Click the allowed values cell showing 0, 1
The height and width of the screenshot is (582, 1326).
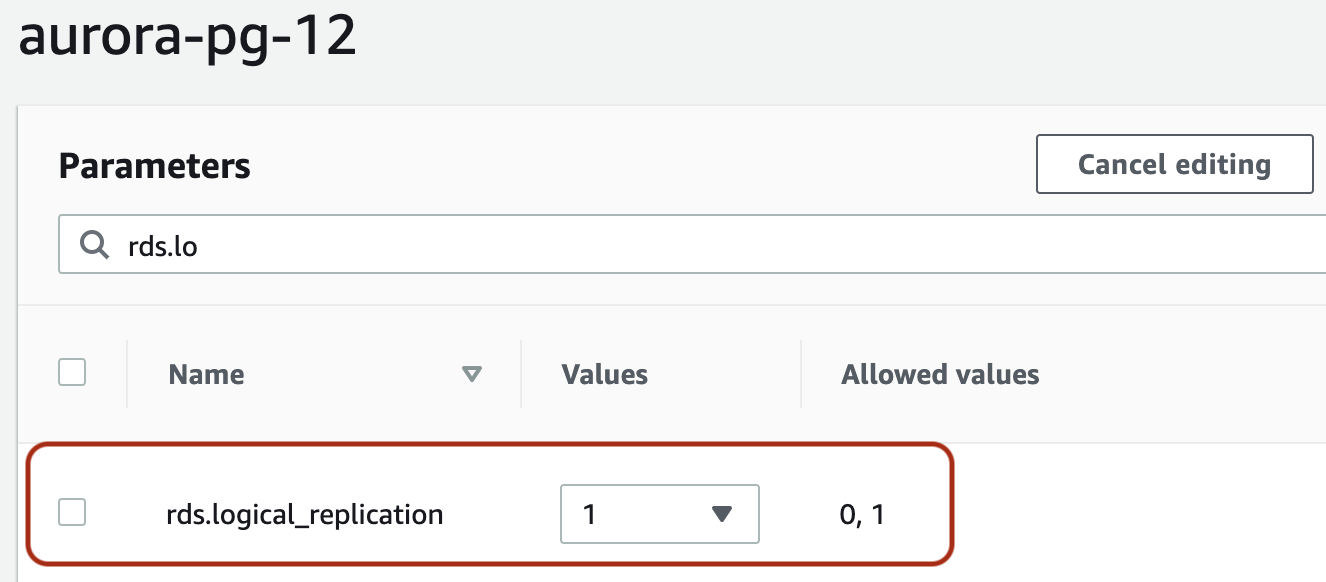[x=863, y=516]
